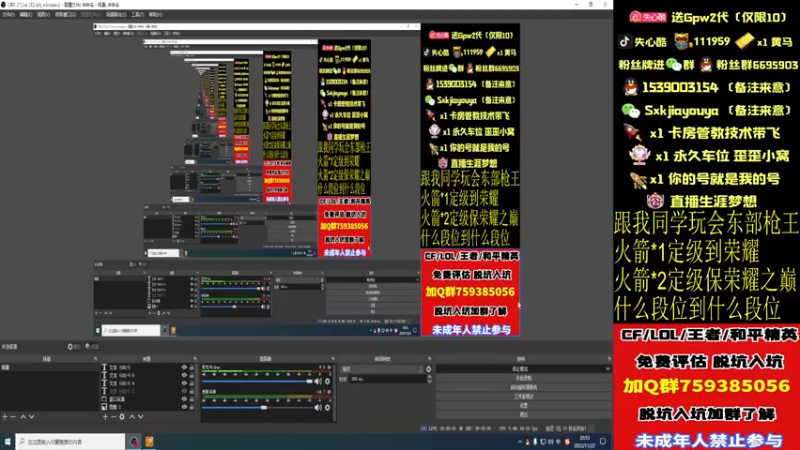Click the 退出 button
The width and height of the screenshot is (800, 450).
[x=523, y=415]
